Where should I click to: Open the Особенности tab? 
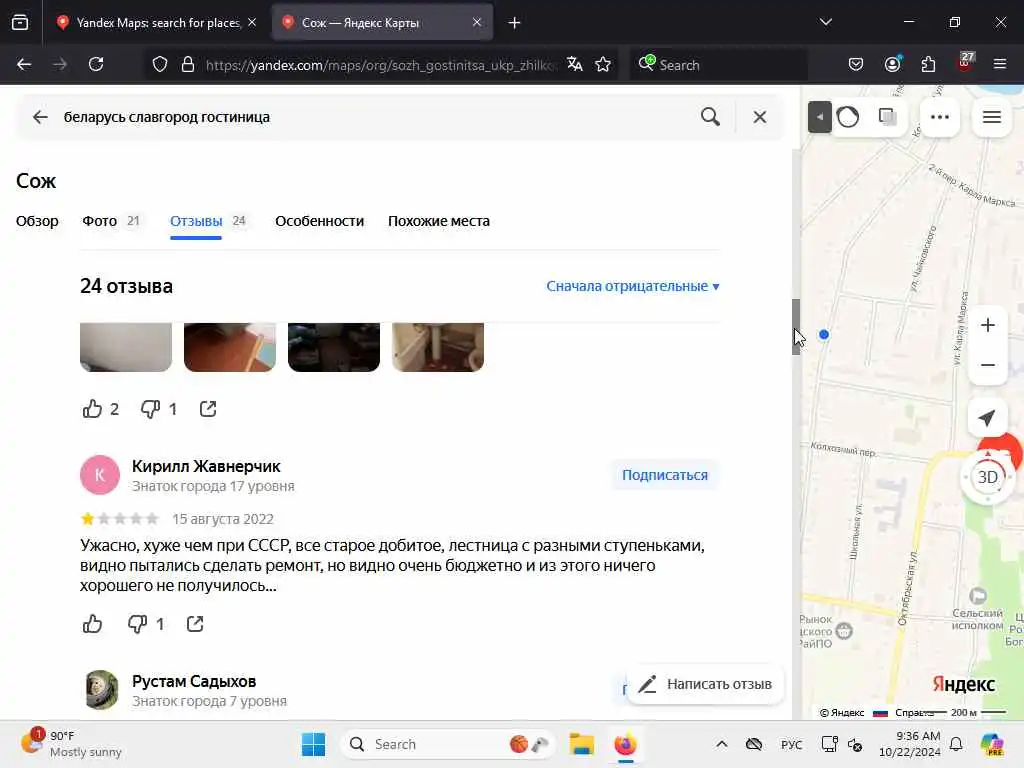coord(319,221)
